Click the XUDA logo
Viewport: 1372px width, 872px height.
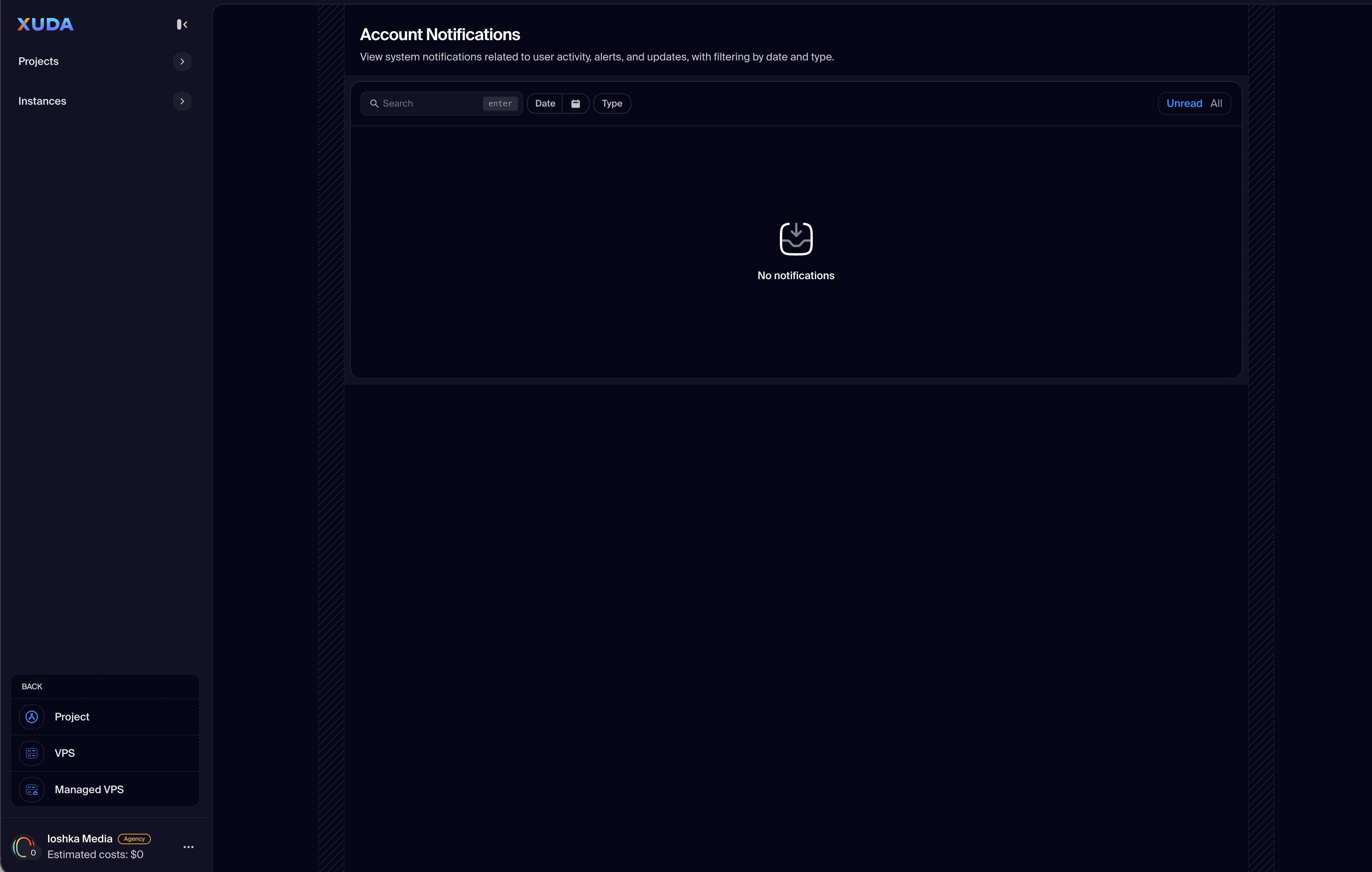coord(45,24)
